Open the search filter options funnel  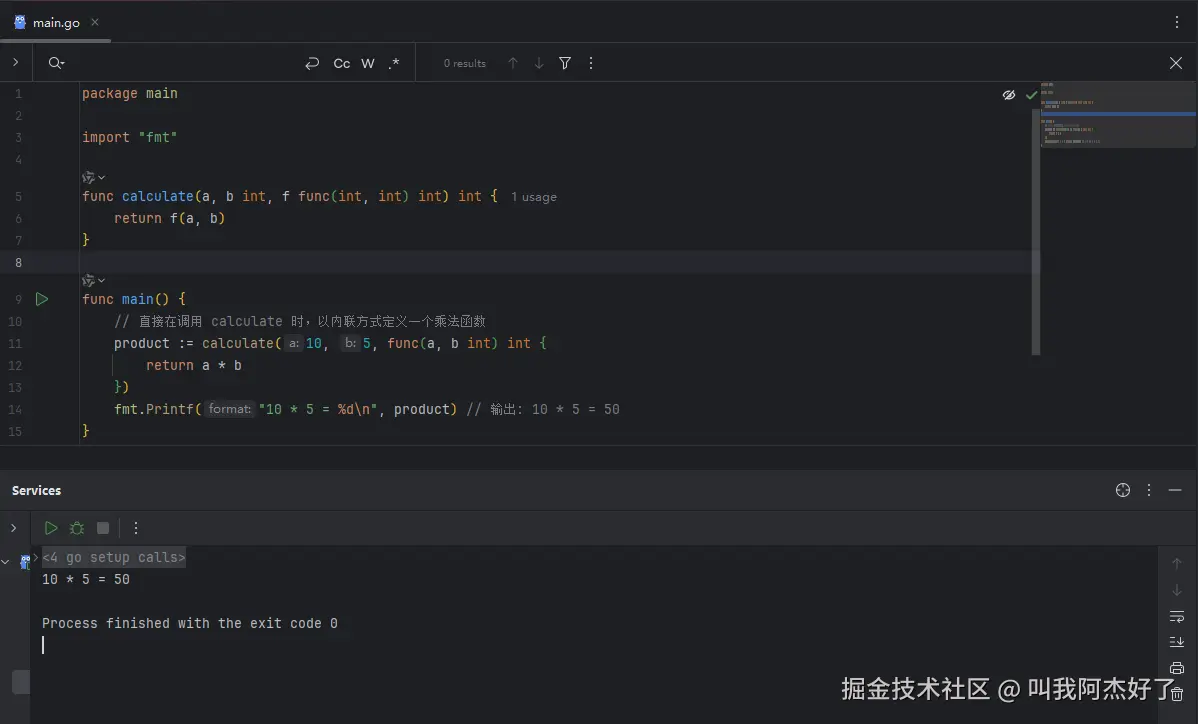coord(565,63)
